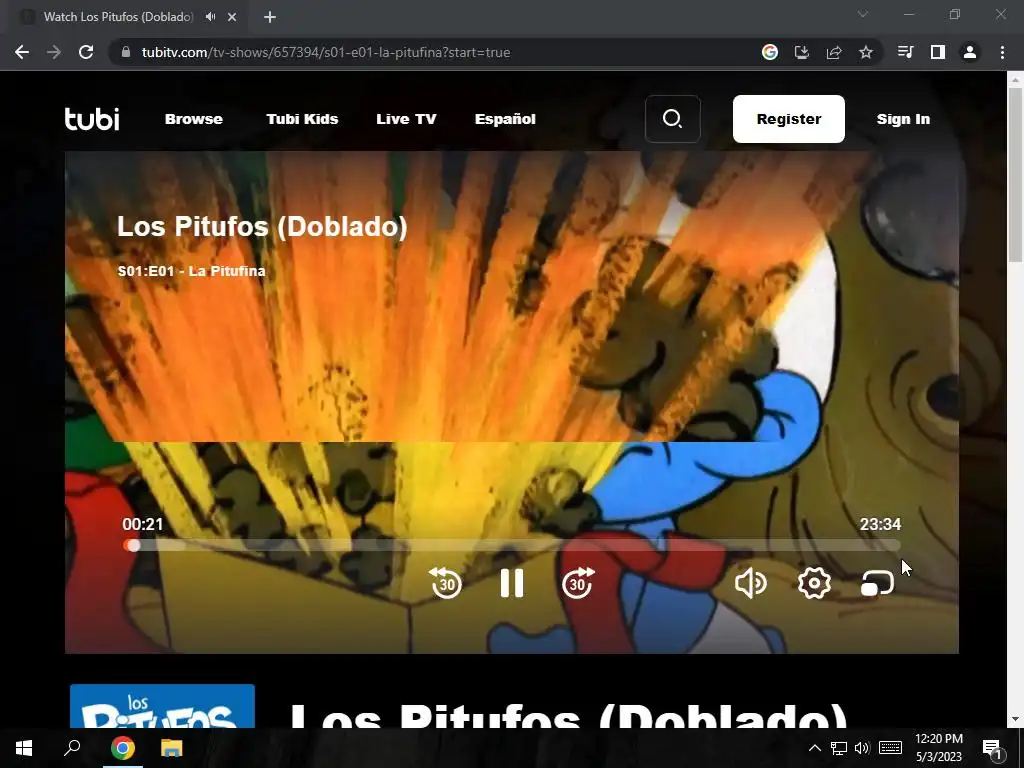Click the Google icon in address bar
The image size is (1024, 768).
click(770, 52)
